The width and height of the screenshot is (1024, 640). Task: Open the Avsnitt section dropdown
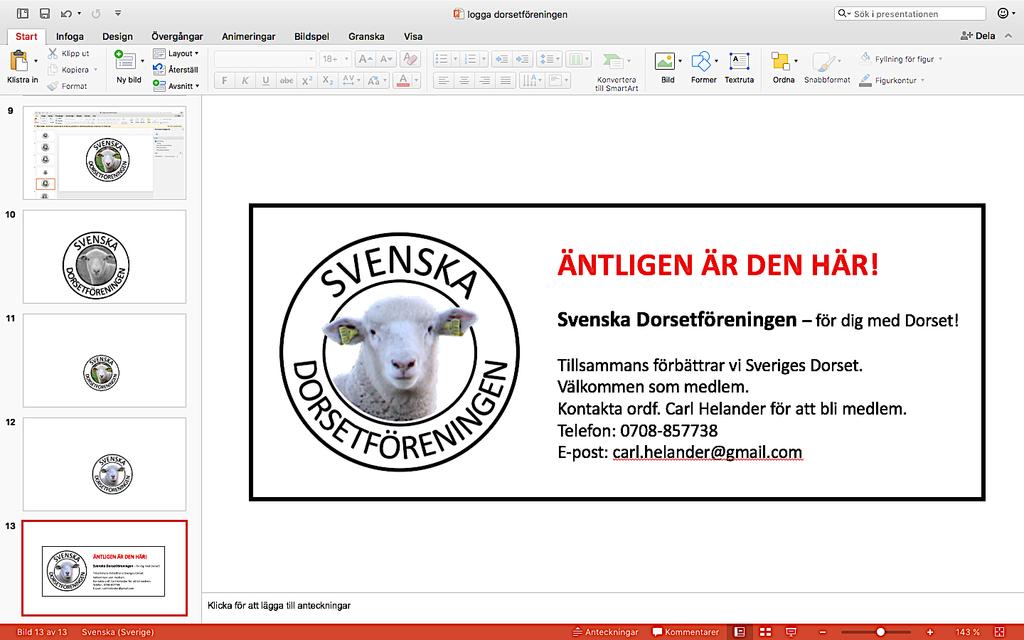coord(176,86)
